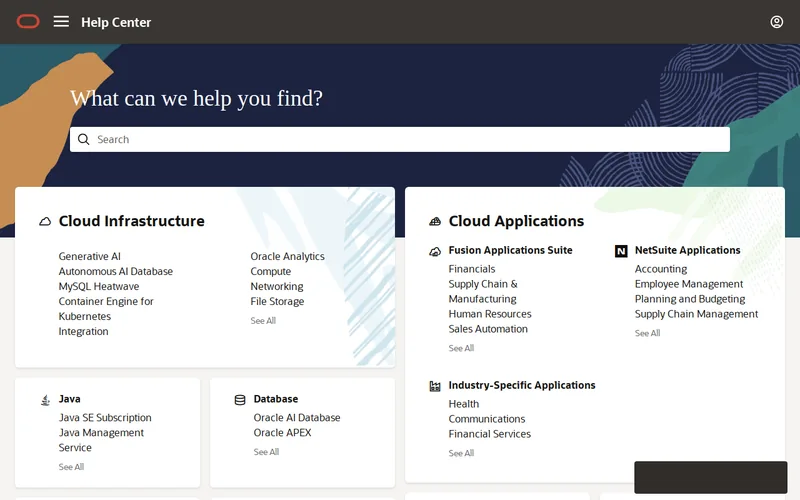Open the Java heading link

69,399
